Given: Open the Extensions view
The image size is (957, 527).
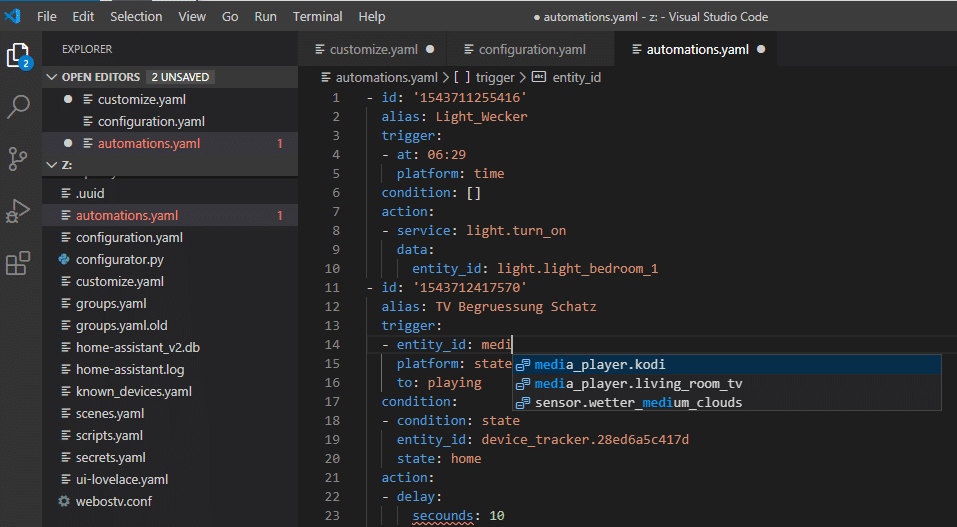Looking at the screenshot, I should 18,263.
